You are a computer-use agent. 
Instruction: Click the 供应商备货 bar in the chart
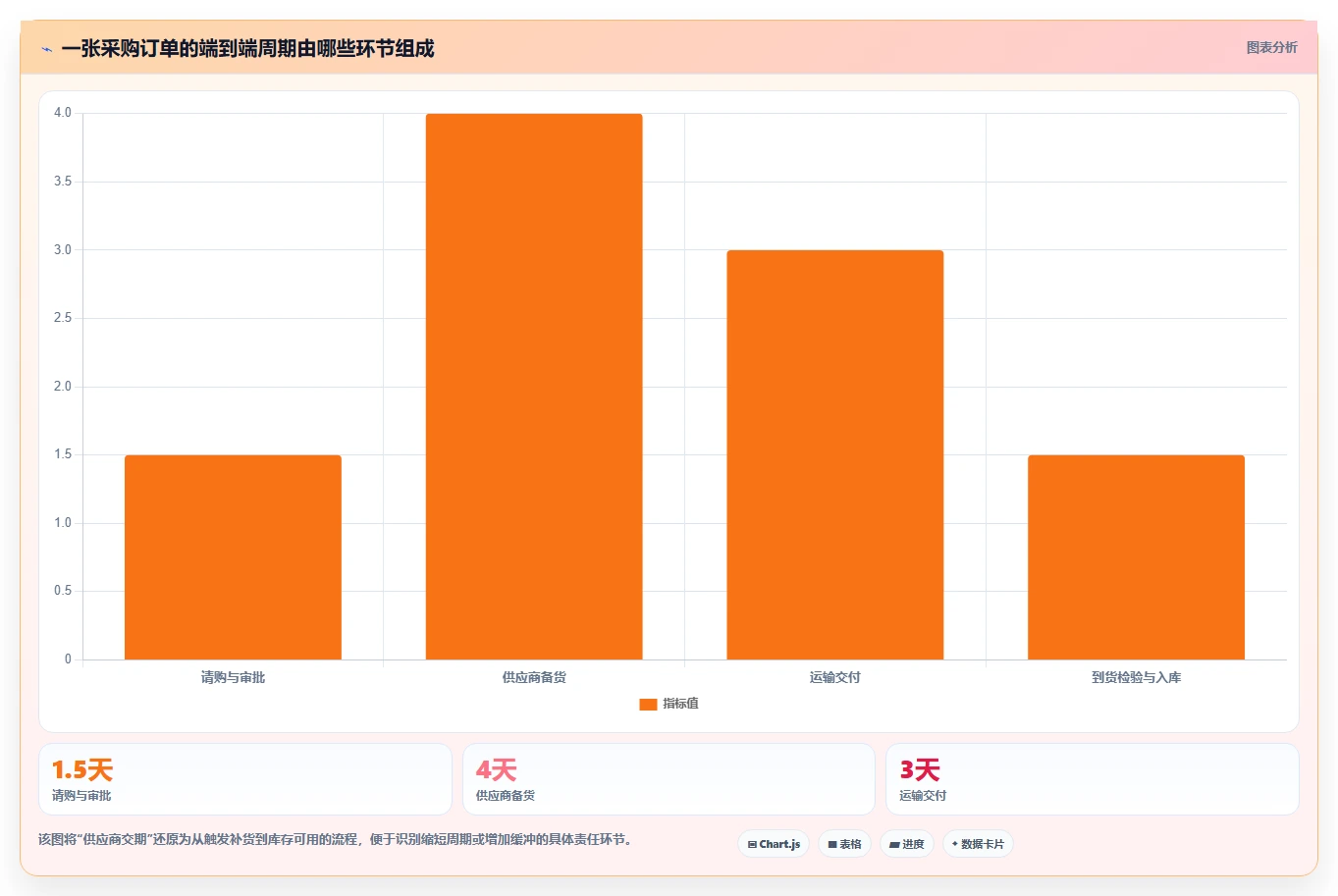(x=534, y=387)
